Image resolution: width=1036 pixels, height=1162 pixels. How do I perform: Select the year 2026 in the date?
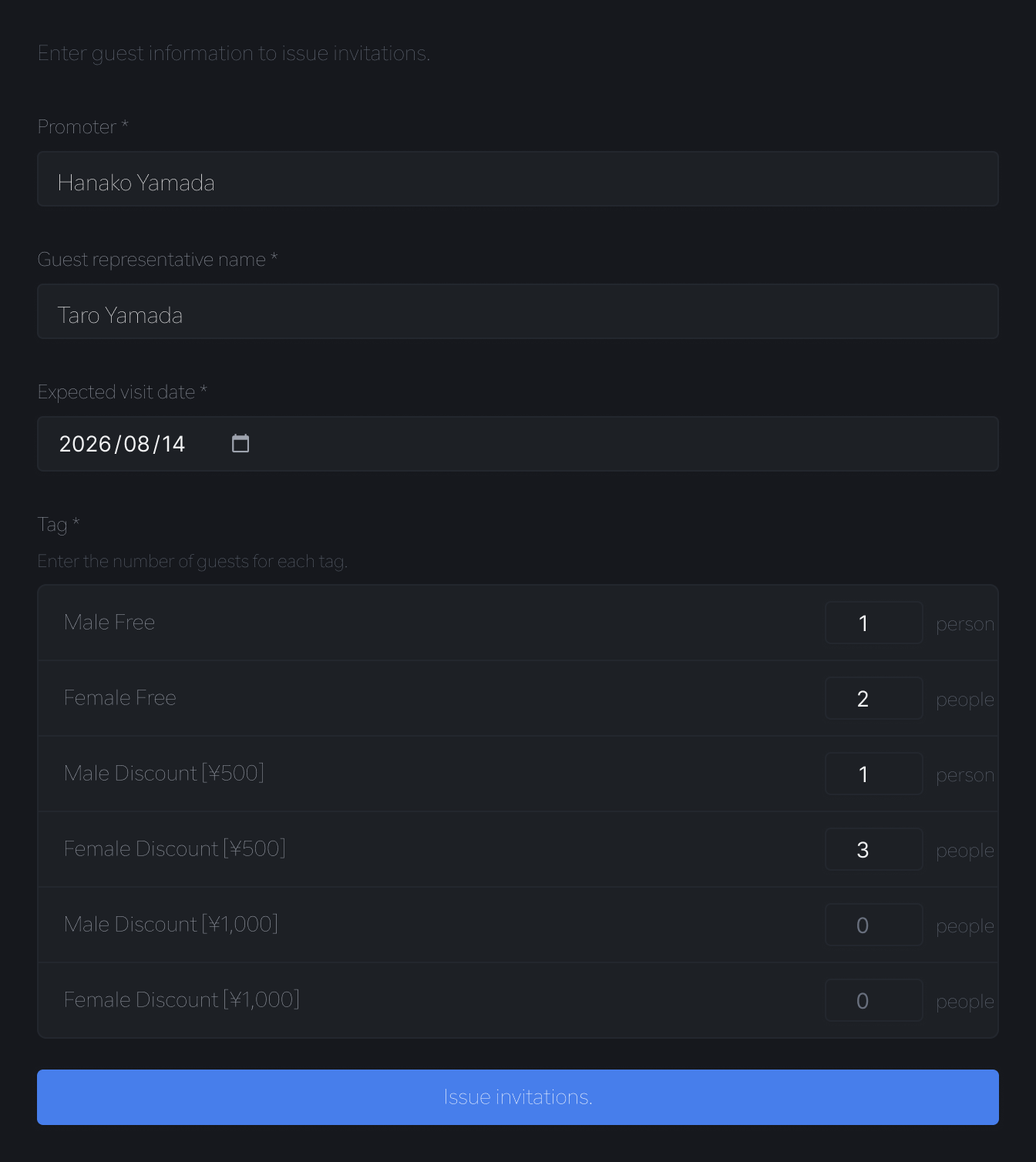click(85, 445)
